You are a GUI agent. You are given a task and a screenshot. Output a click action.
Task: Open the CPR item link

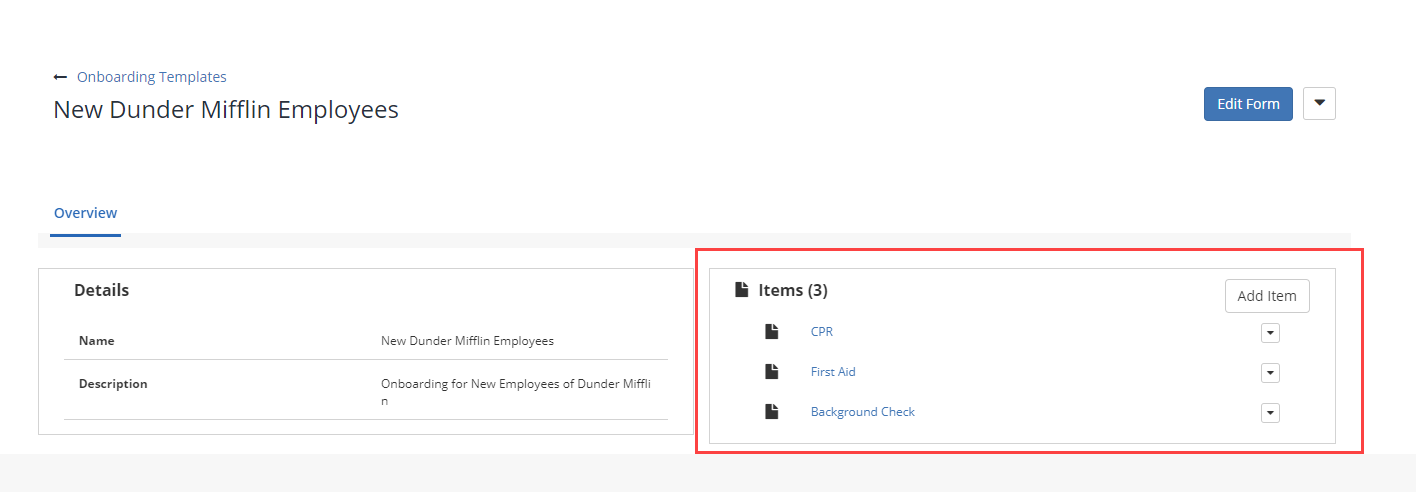tap(822, 332)
